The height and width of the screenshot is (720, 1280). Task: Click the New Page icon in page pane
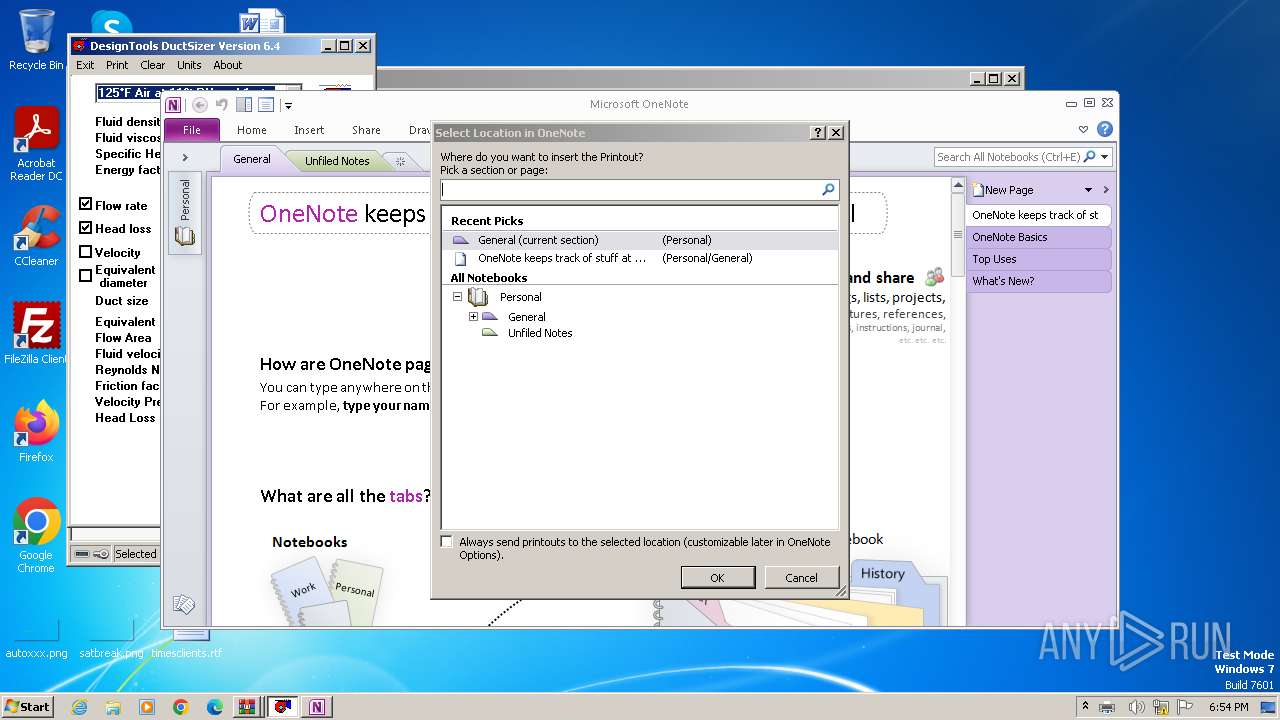978,189
